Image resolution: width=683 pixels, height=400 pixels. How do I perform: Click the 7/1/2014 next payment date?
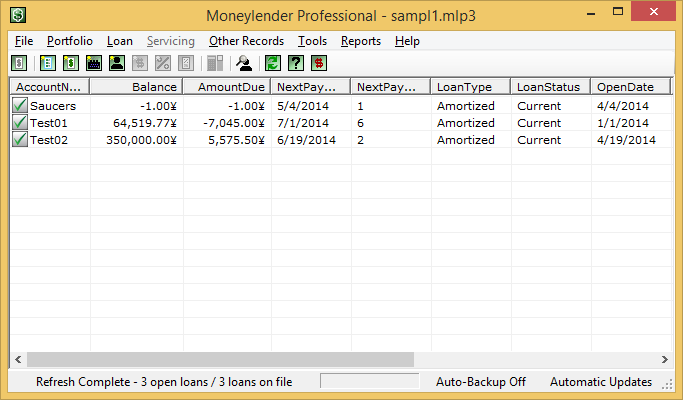tap(303, 123)
